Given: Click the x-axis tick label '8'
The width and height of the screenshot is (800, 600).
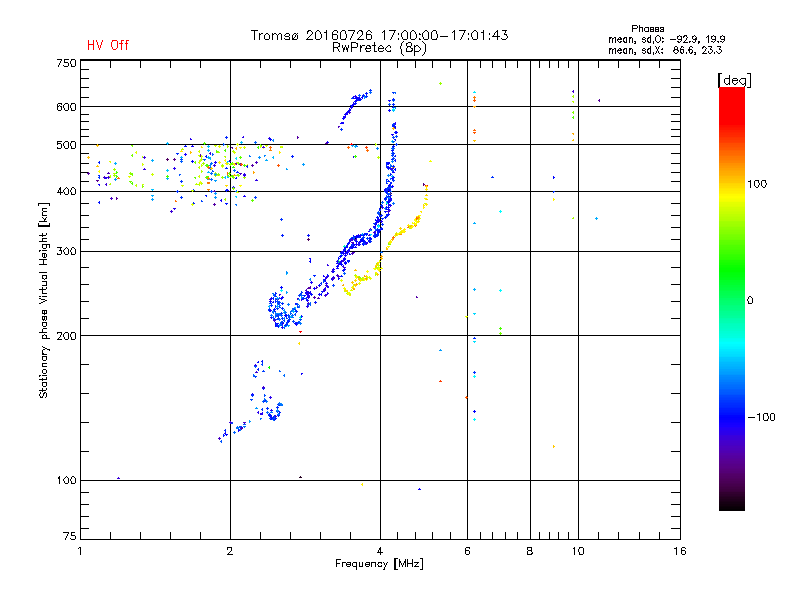Looking at the screenshot, I should click(530, 551).
